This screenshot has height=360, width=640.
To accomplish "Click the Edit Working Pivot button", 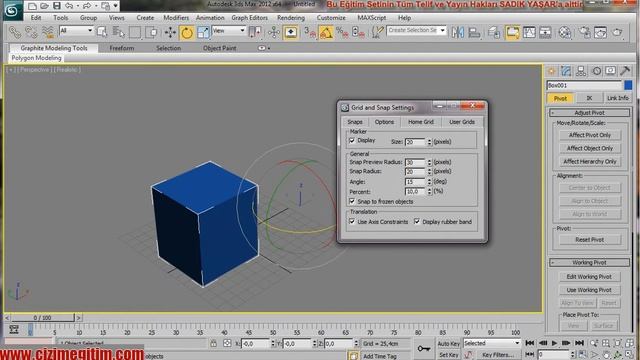I will tap(589, 277).
